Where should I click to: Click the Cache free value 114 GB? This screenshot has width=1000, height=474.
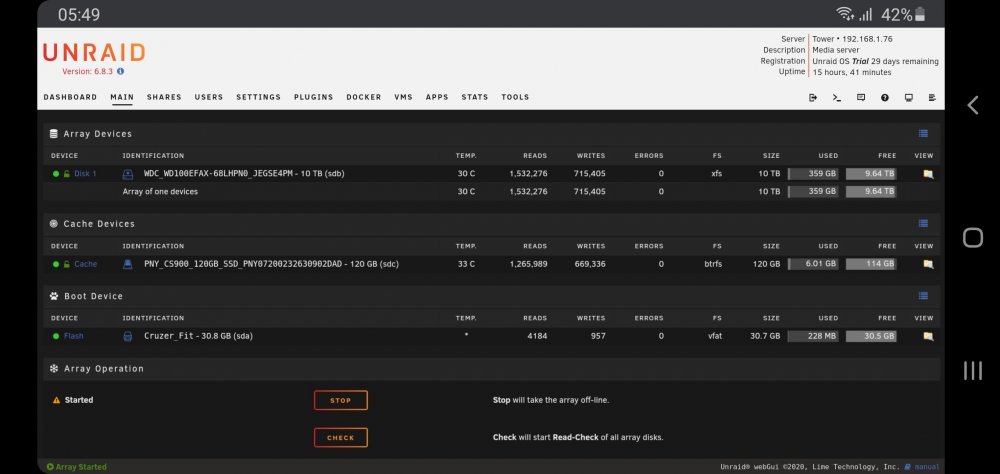point(871,264)
